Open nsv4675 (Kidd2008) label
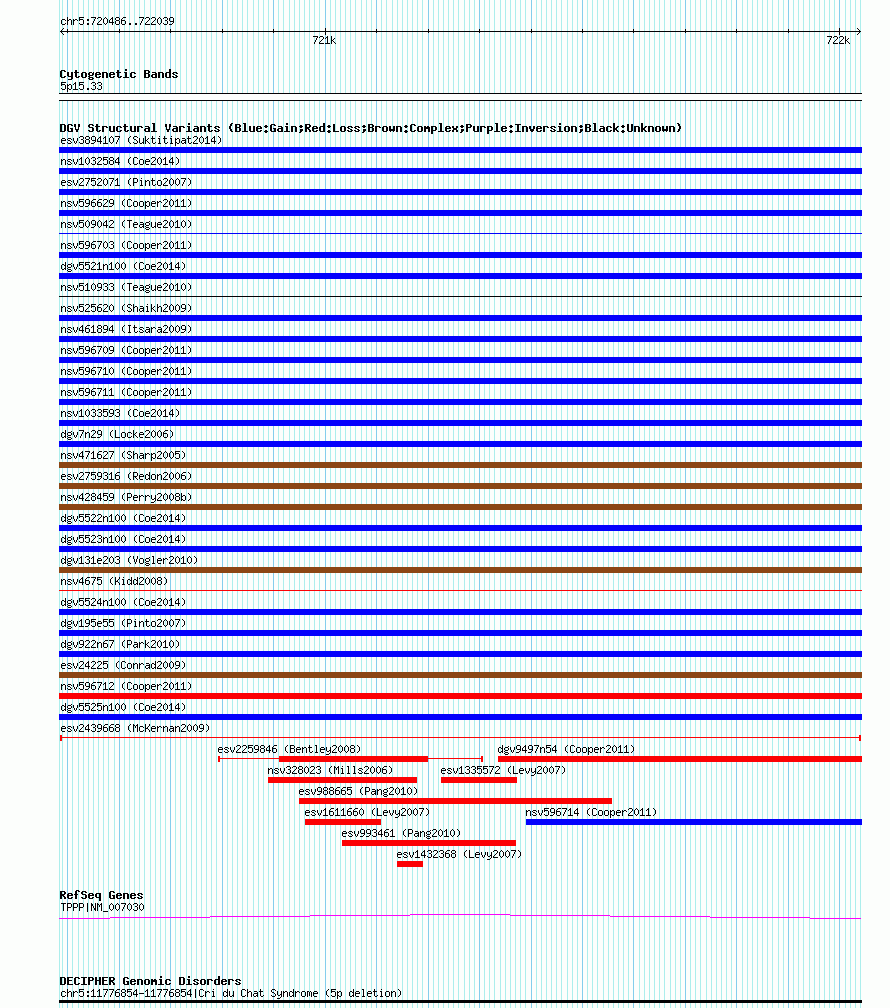This screenshot has height=1008, width=890. [114, 581]
